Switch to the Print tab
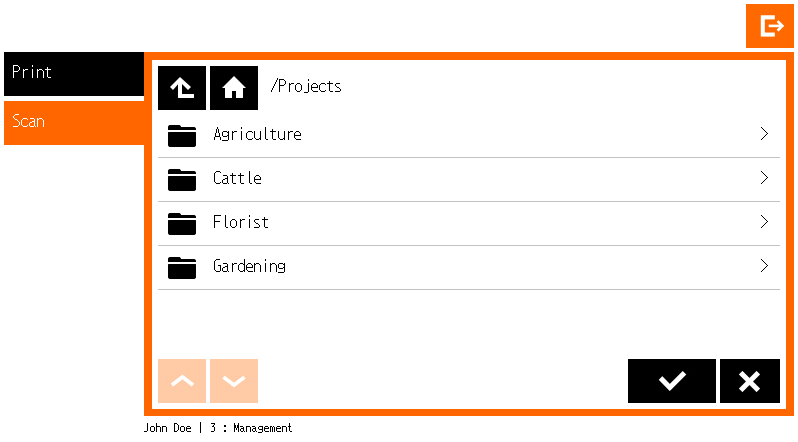This screenshot has height=442, width=798. [x=74, y=73]
